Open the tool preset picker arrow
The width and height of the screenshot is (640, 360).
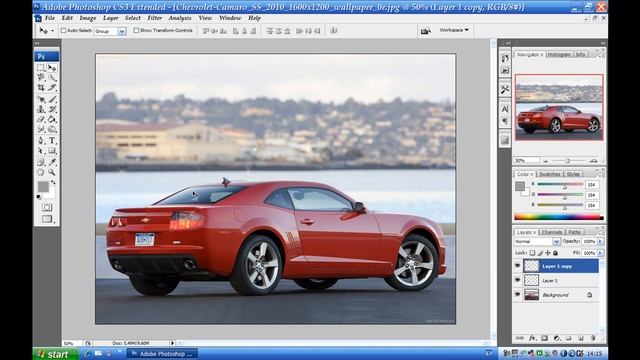[52, 31]
